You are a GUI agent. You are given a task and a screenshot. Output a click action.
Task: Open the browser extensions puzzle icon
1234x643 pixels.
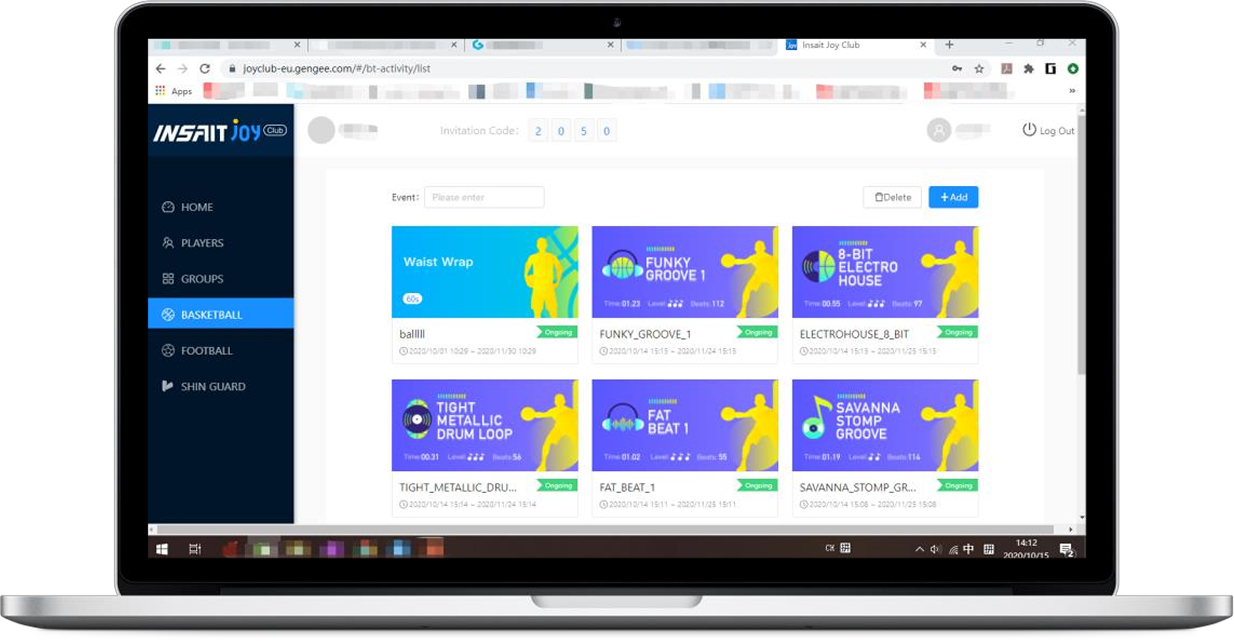(1028, 69)
